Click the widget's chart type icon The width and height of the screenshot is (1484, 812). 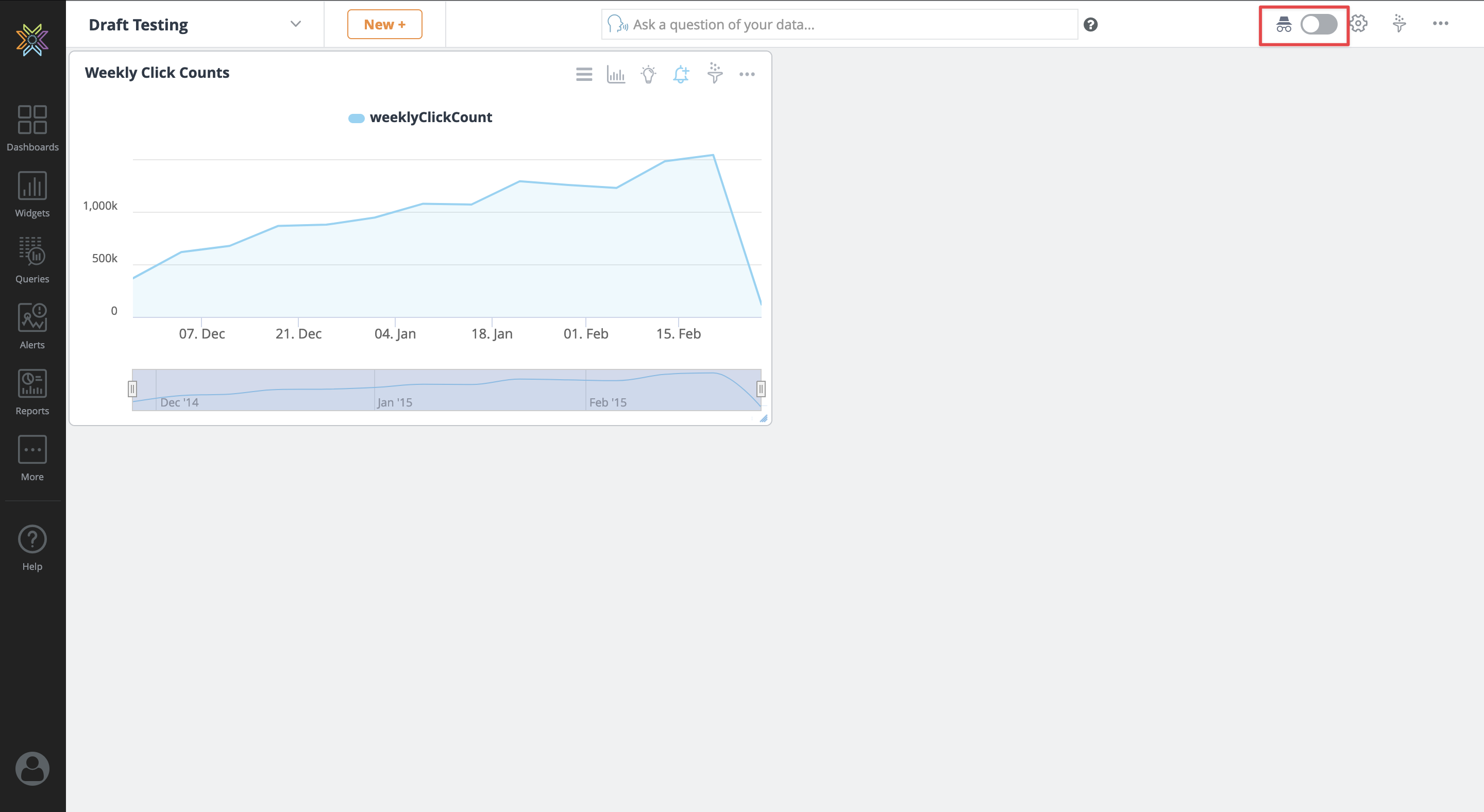[616, 74]
